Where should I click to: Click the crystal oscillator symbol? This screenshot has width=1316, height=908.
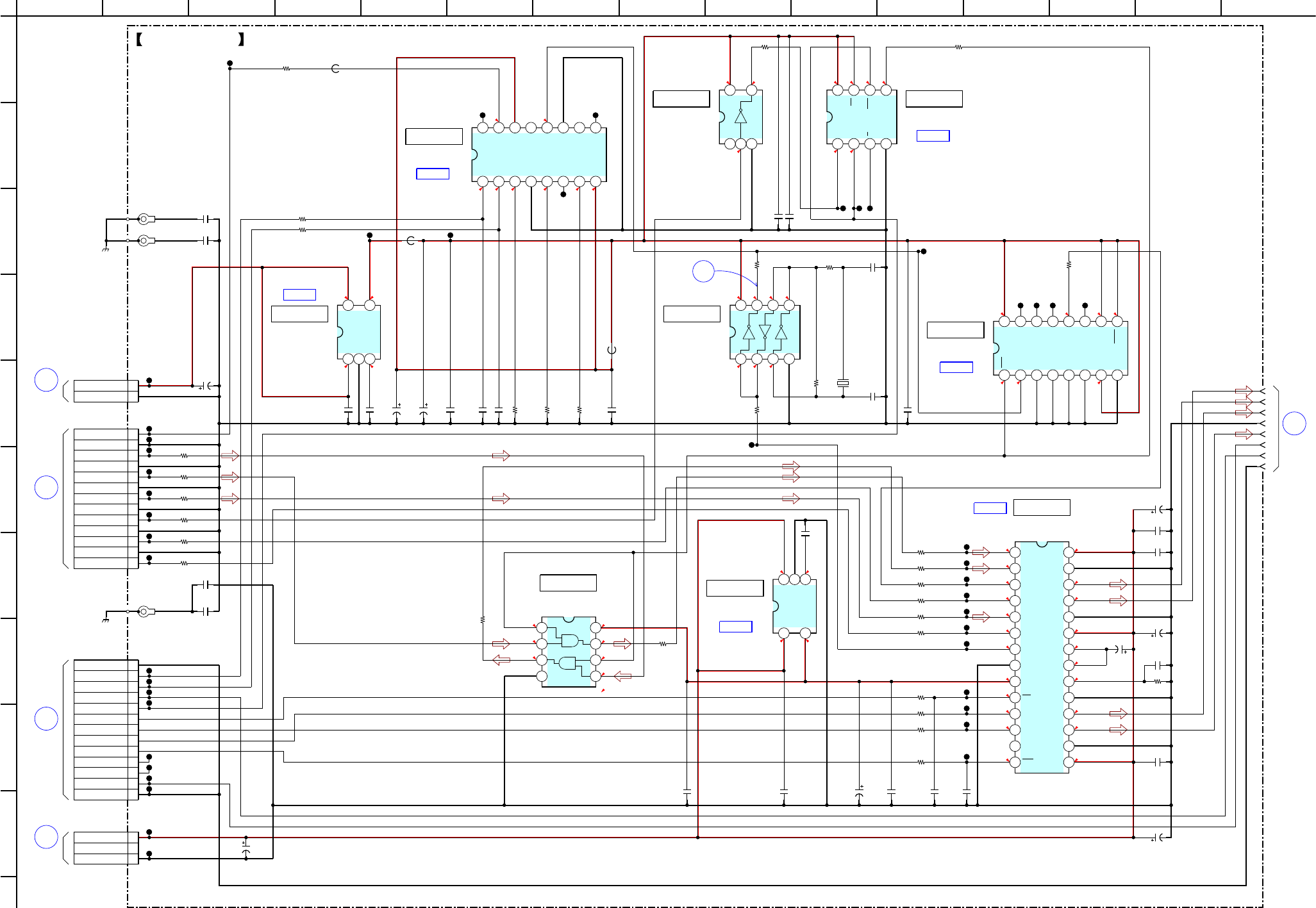(x=843, y=383)
